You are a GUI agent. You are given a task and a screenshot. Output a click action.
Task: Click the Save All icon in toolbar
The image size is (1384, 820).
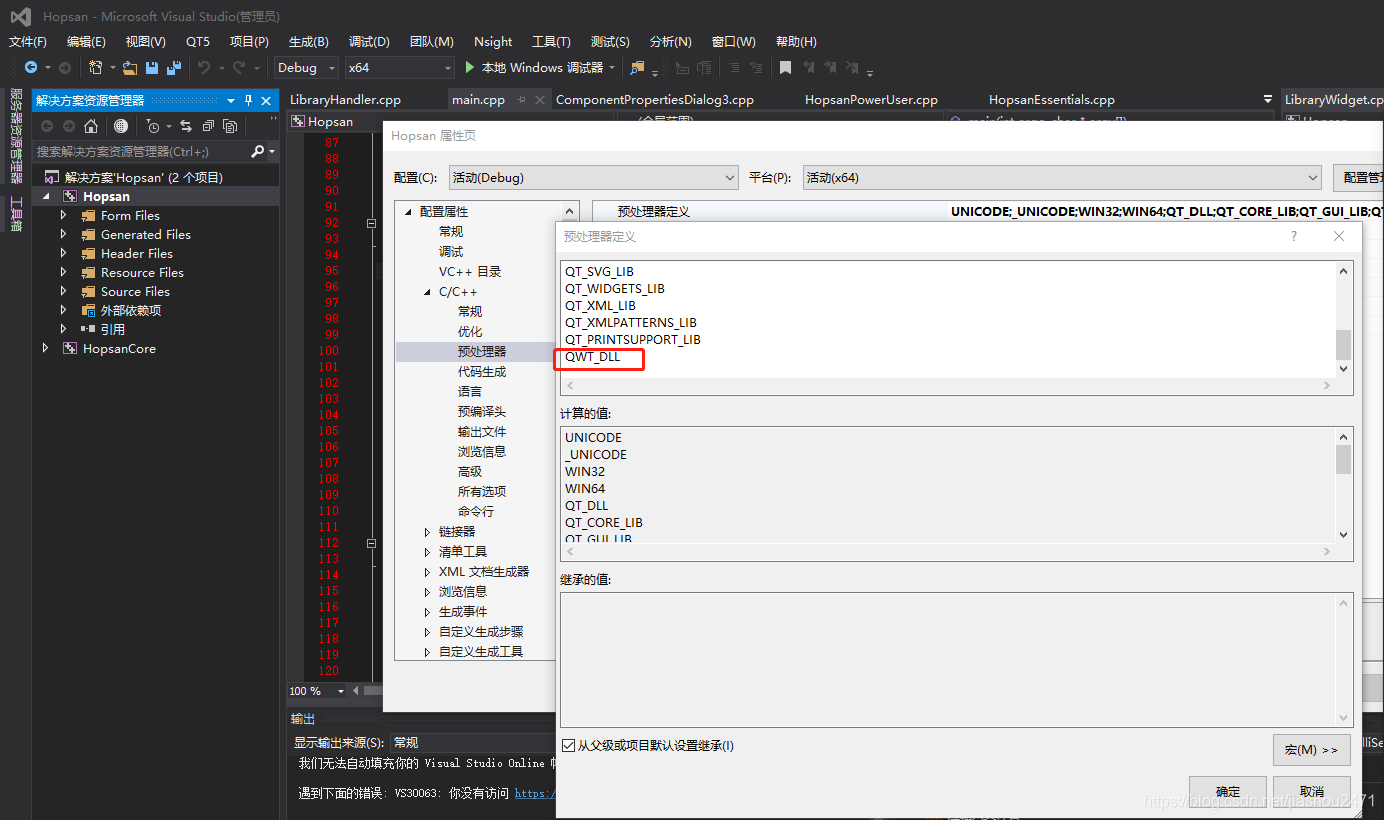point(174,68)
